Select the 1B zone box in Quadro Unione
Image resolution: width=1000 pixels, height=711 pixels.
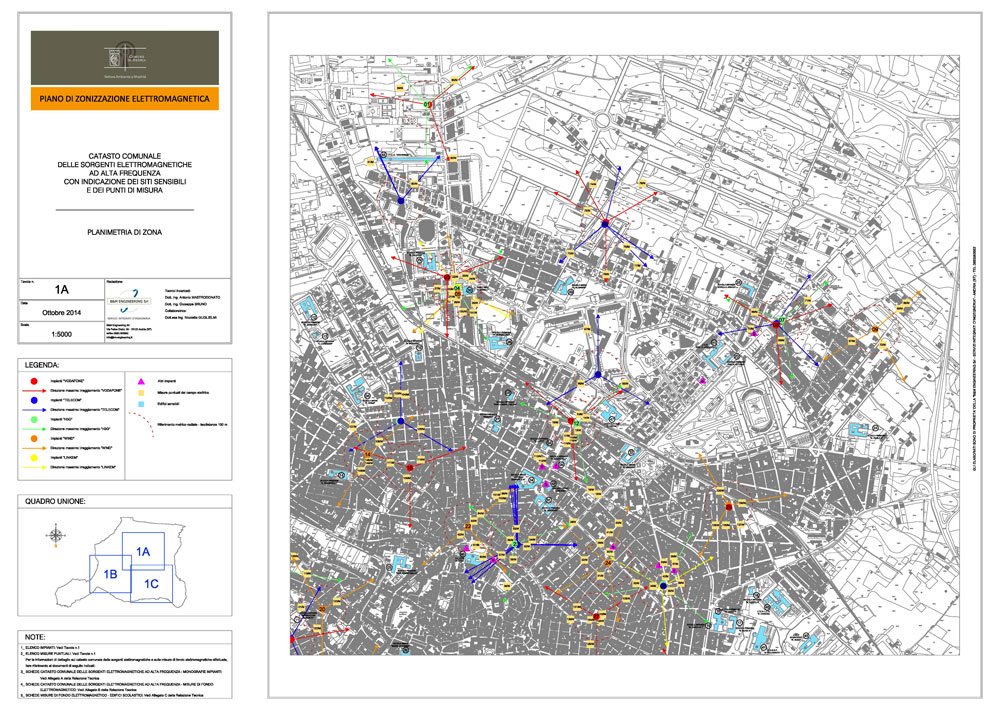(x=110, y=574)
